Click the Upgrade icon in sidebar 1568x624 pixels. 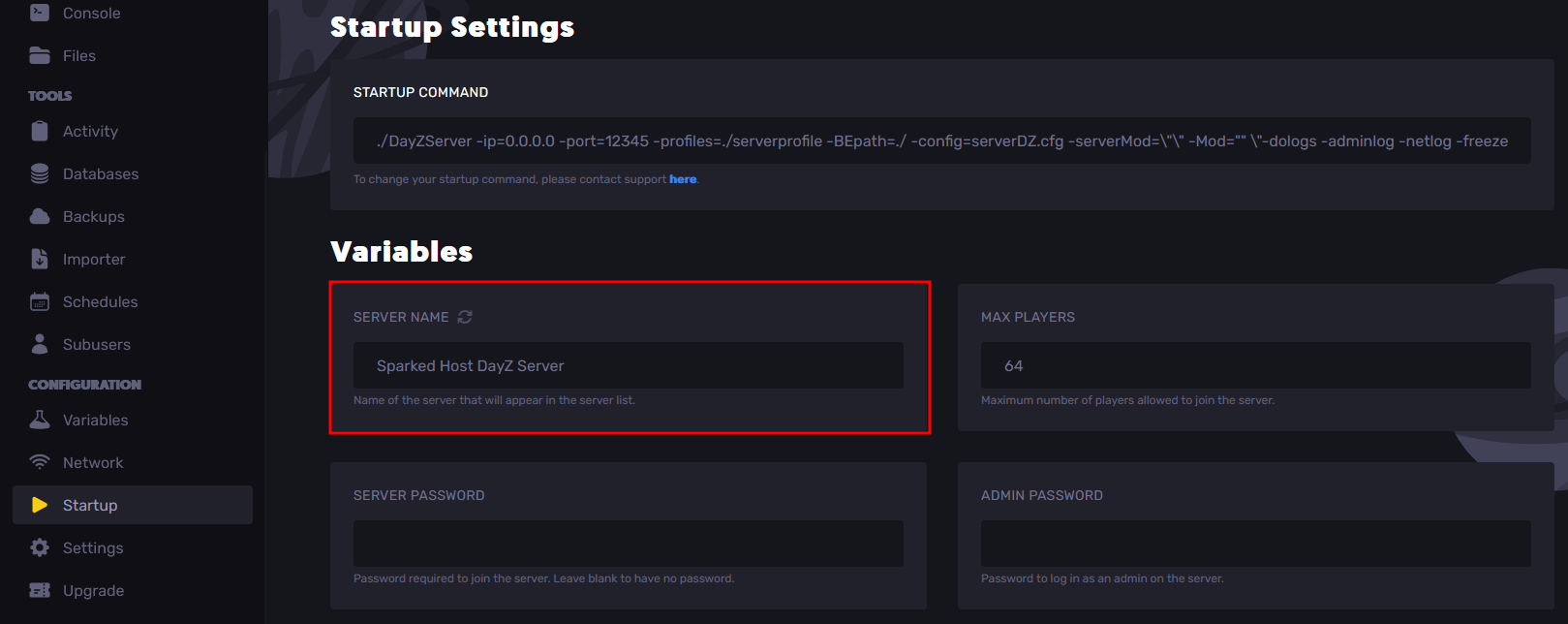[x=40, y=590]
